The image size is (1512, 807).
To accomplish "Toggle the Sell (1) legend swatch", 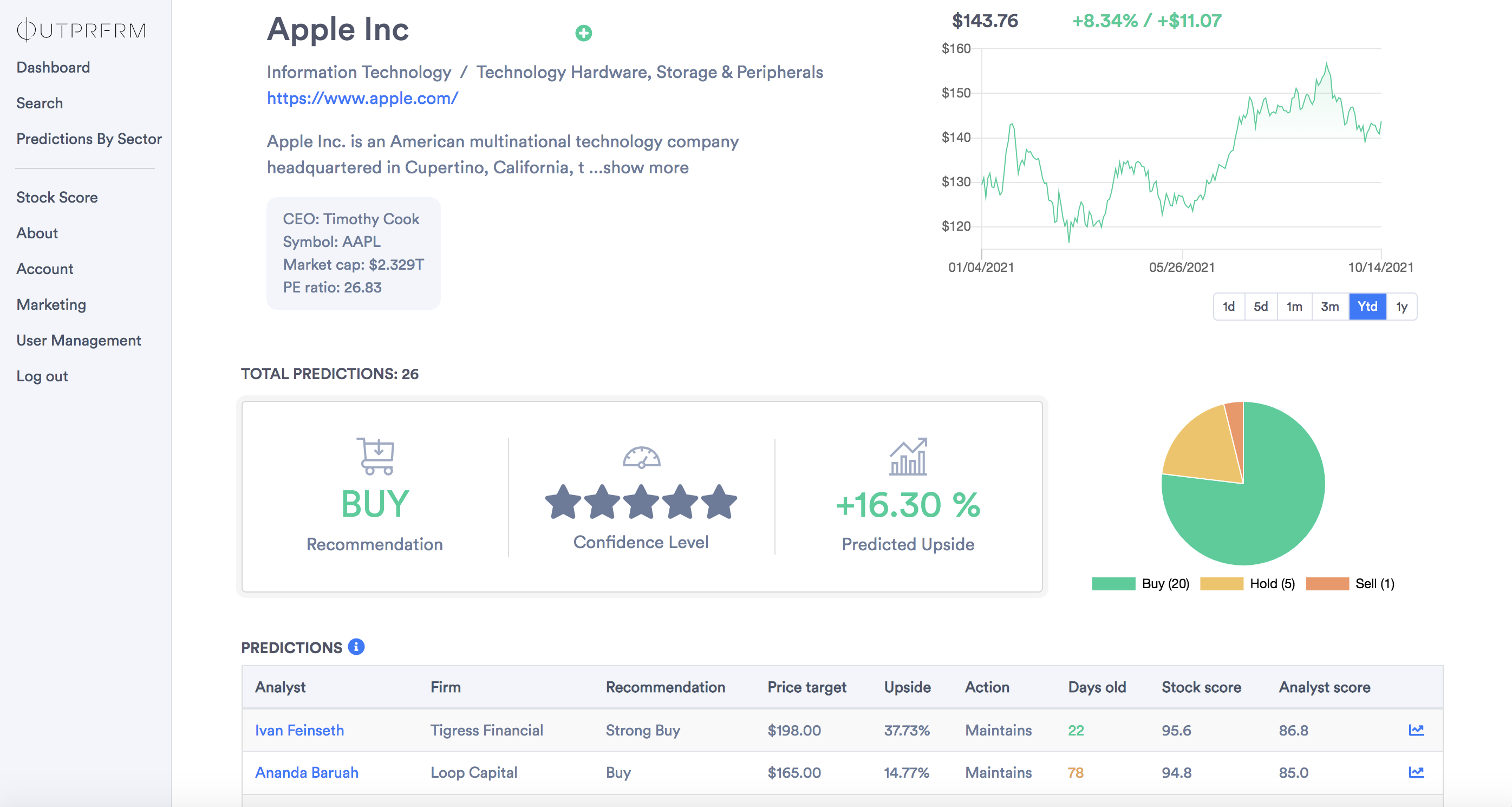I will 1327,583.
